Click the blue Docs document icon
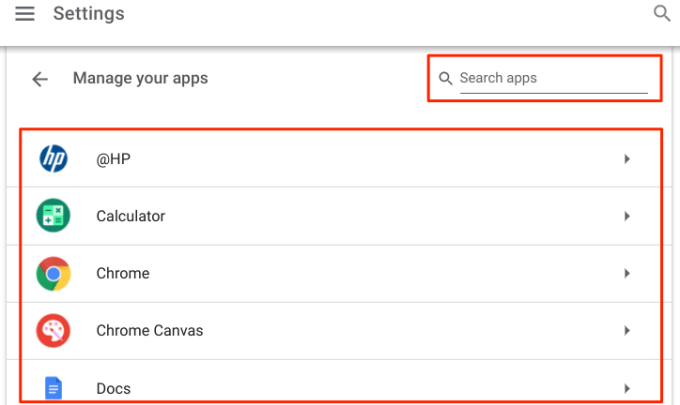Screen dimensions: 680x405 tap(53, 388)
